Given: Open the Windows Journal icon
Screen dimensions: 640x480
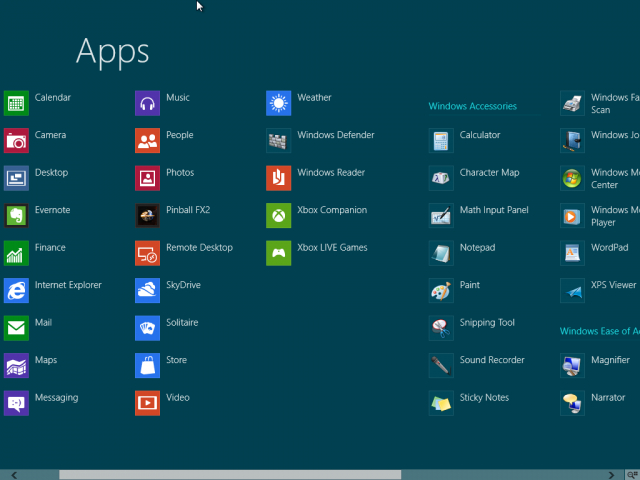Looking at the screenshot, I should (572, 141).
